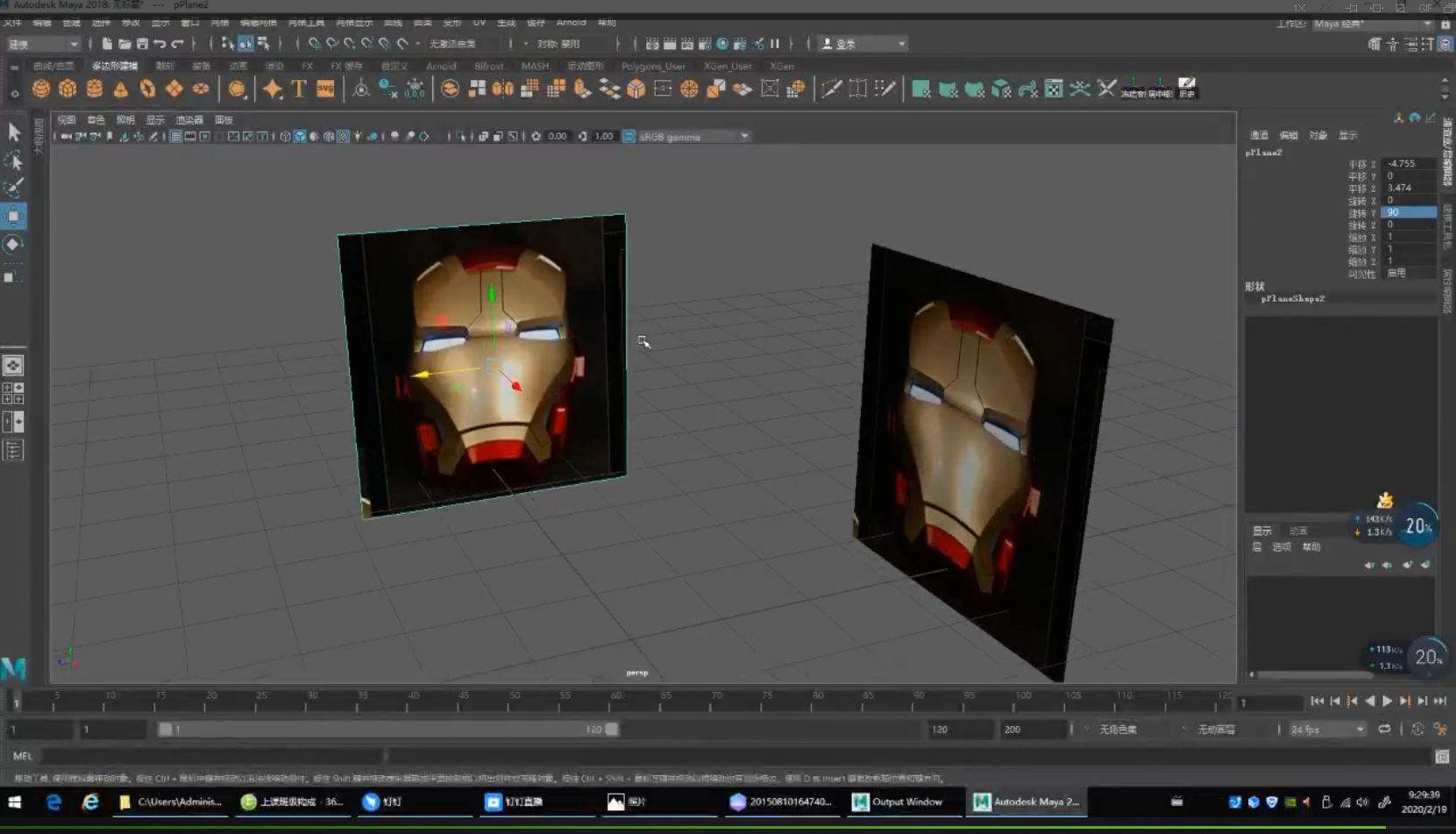Create a polygon disc from the shelf
1456x834 pixels.
201,89
